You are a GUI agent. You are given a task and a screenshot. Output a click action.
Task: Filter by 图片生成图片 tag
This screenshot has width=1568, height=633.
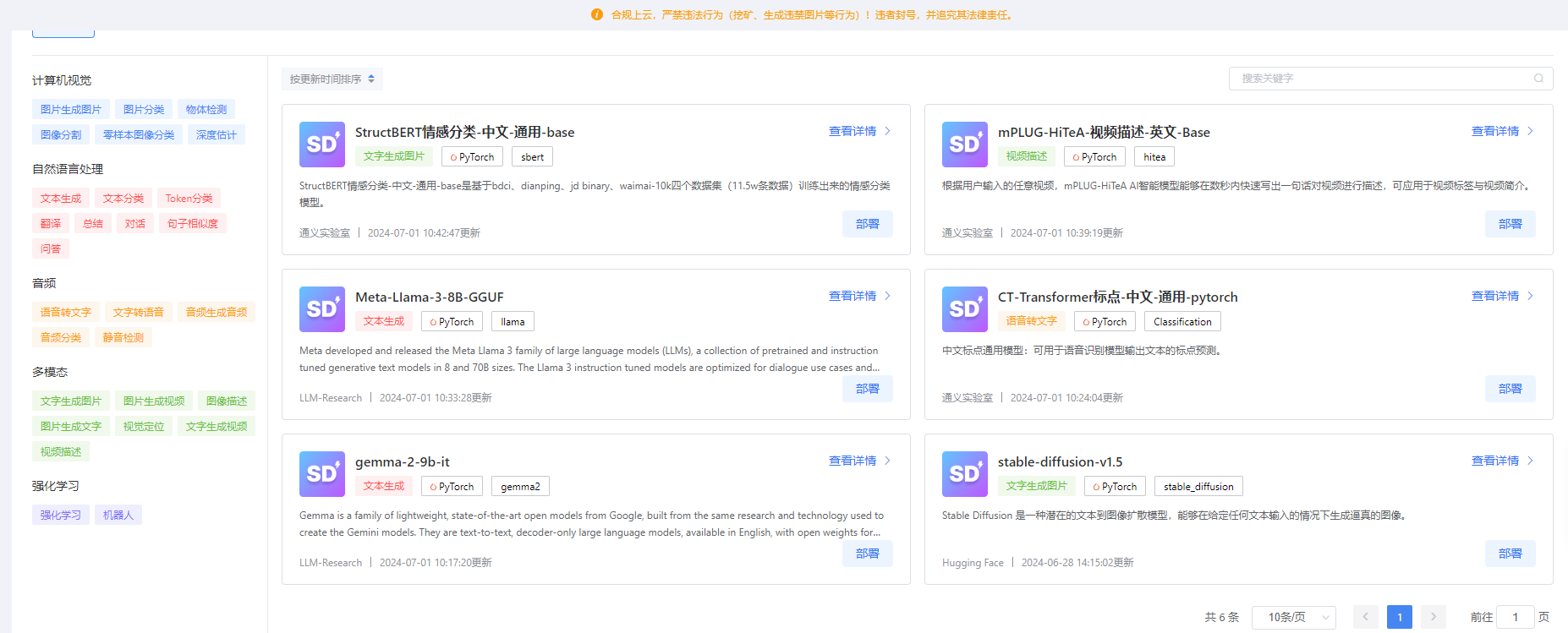pos(71,109)
